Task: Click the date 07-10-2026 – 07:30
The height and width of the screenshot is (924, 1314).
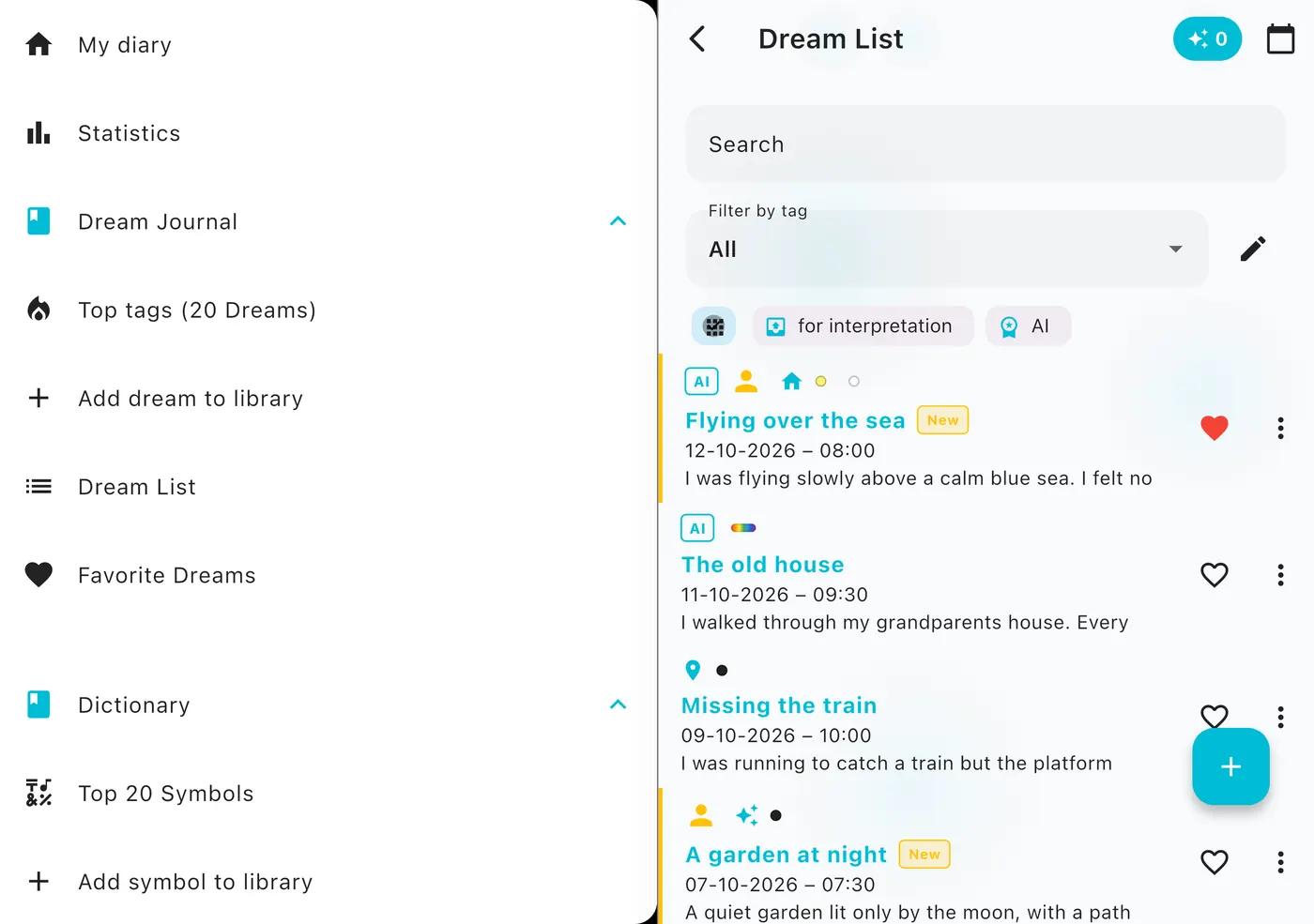Action: (x=780, y=885)
